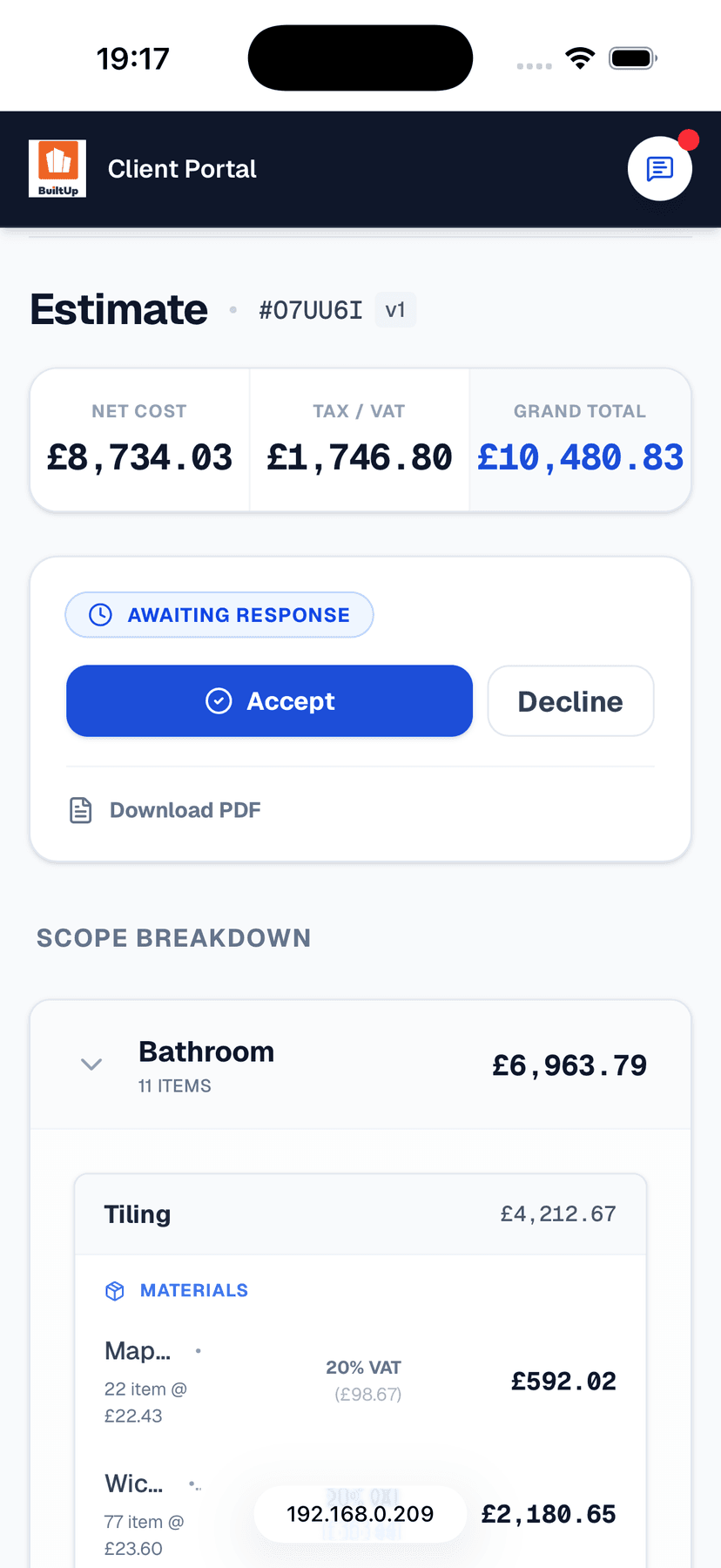The image size is (721, 1568).
Task: Click the Download PDF document icon
Action: [x=81, y=810]
